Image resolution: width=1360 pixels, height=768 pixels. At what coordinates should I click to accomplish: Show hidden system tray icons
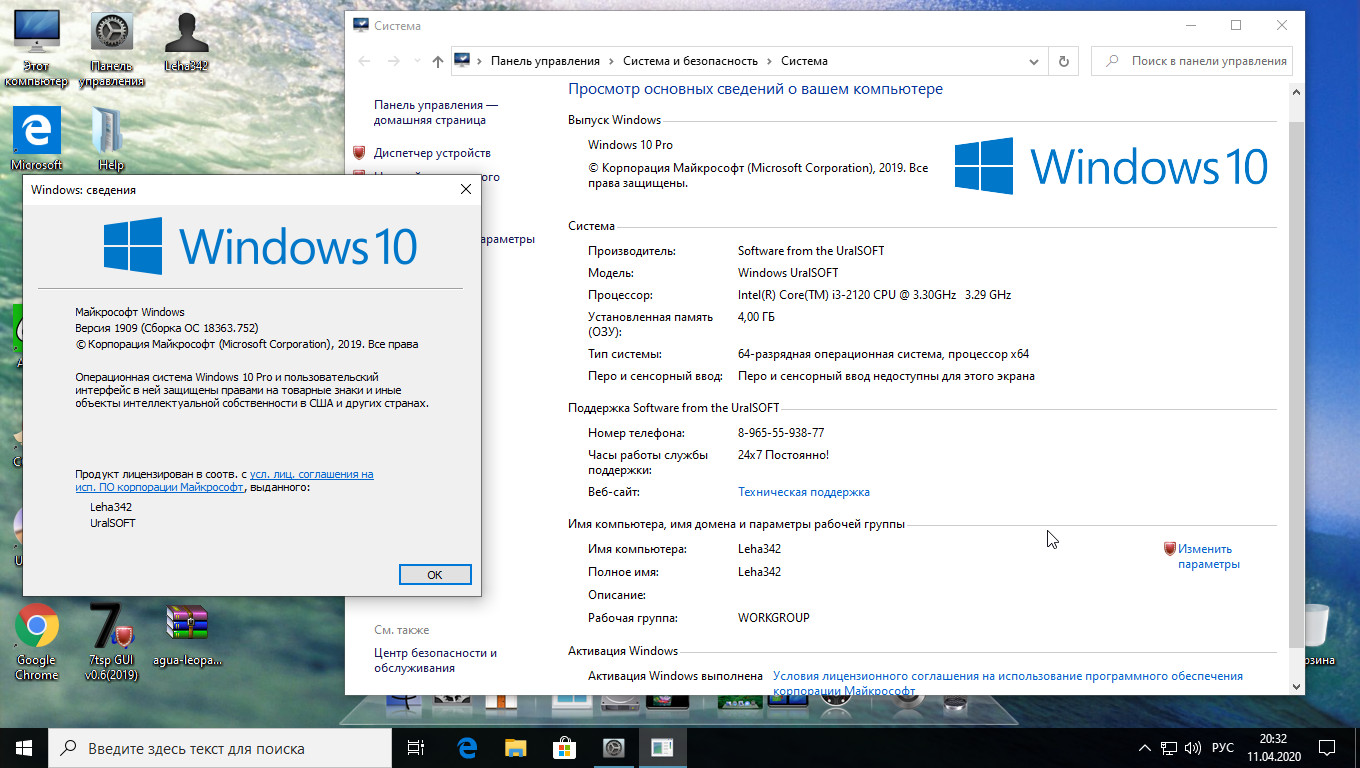[x=1145, y=748]
